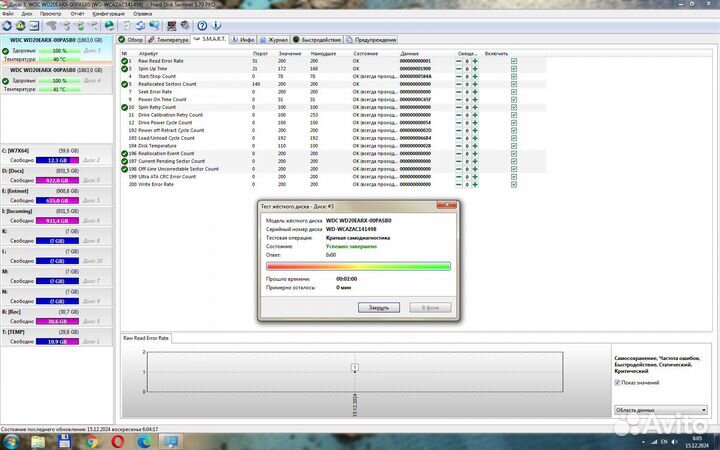This screenshot has height=450, width=720.
Task: Click the network computers toolbar icon
Action: click(x=154, y=26)
